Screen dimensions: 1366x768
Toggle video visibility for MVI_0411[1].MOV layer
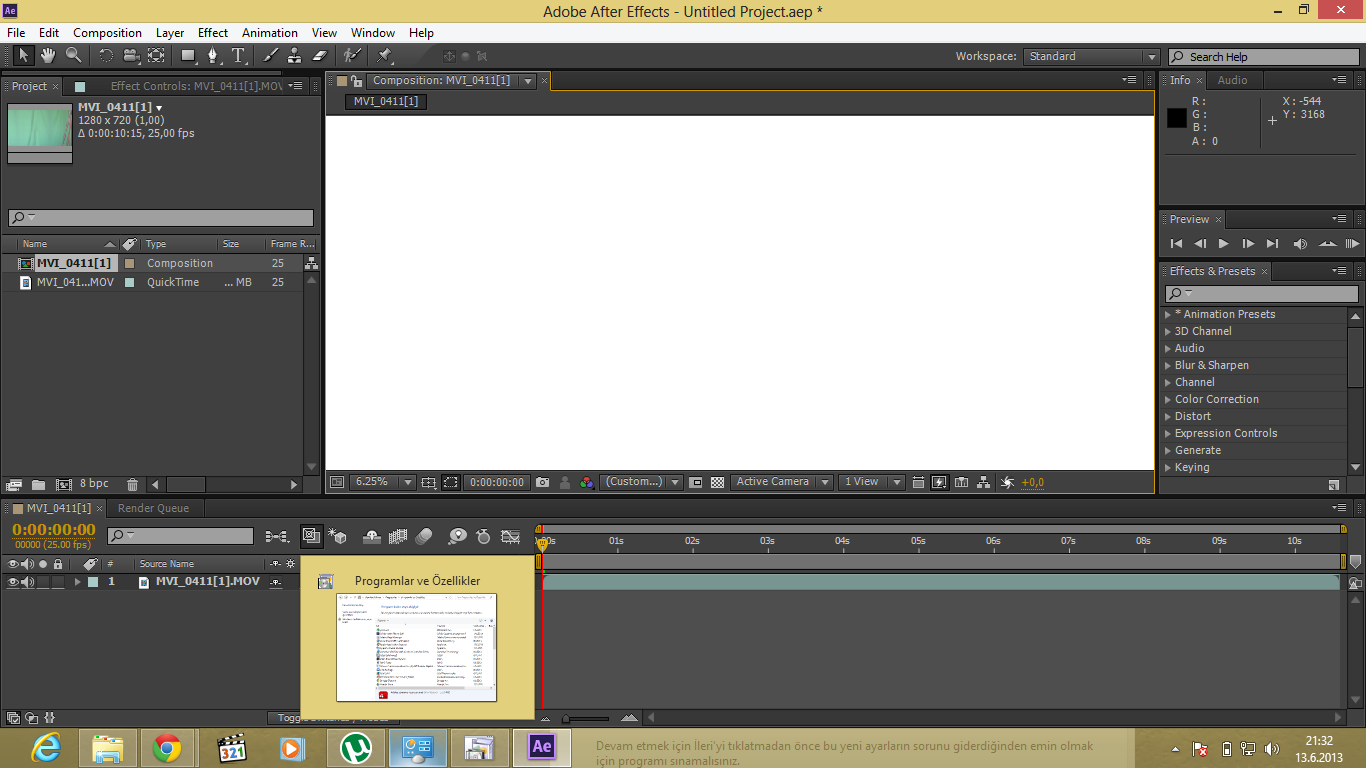pos(14,582)
